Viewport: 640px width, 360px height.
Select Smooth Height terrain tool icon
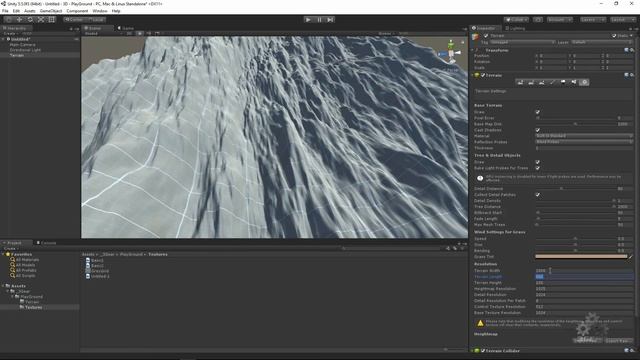[542, 82]
